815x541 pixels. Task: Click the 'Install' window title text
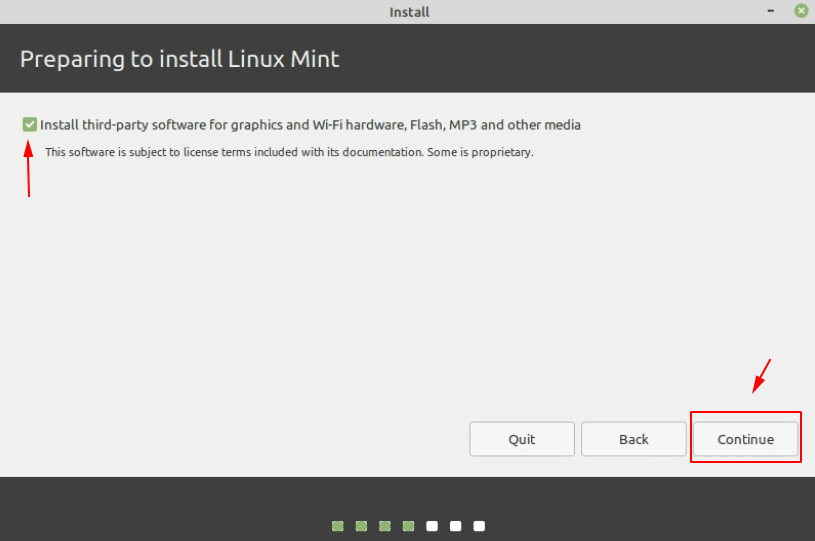point(410,12)
